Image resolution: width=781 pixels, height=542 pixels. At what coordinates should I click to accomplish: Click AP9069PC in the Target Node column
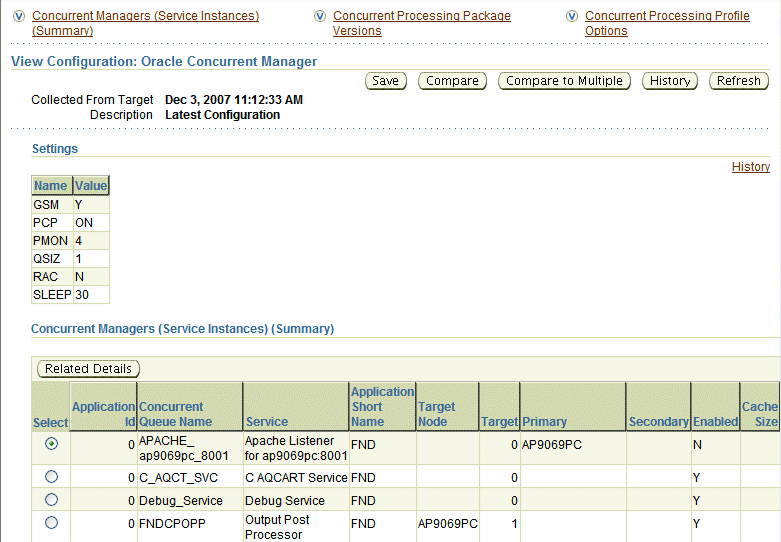(447, 524)
